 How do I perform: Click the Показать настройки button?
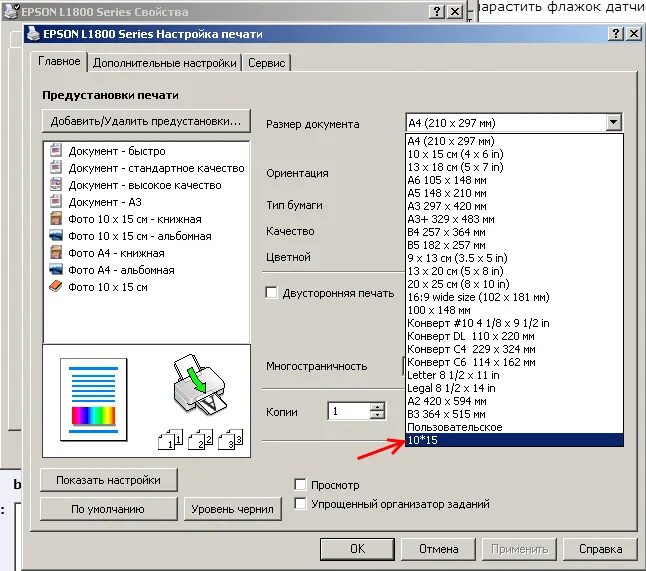(x=109, y=480)
